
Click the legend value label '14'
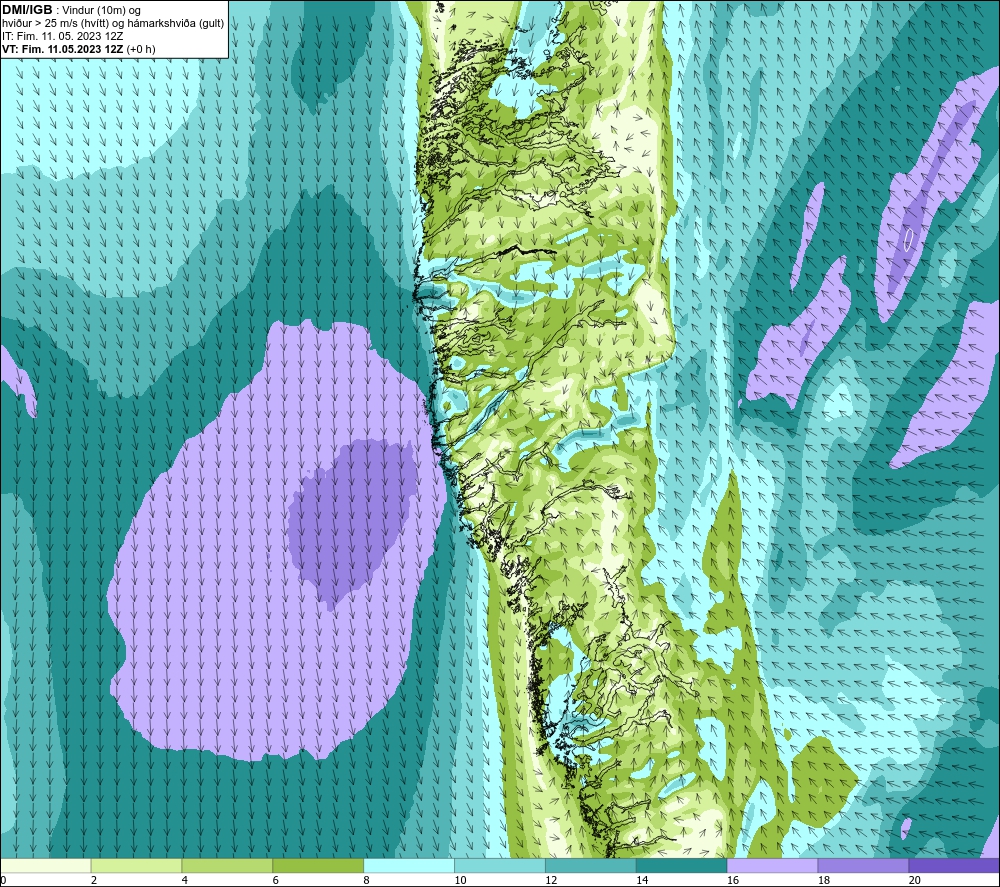[642, 880]
